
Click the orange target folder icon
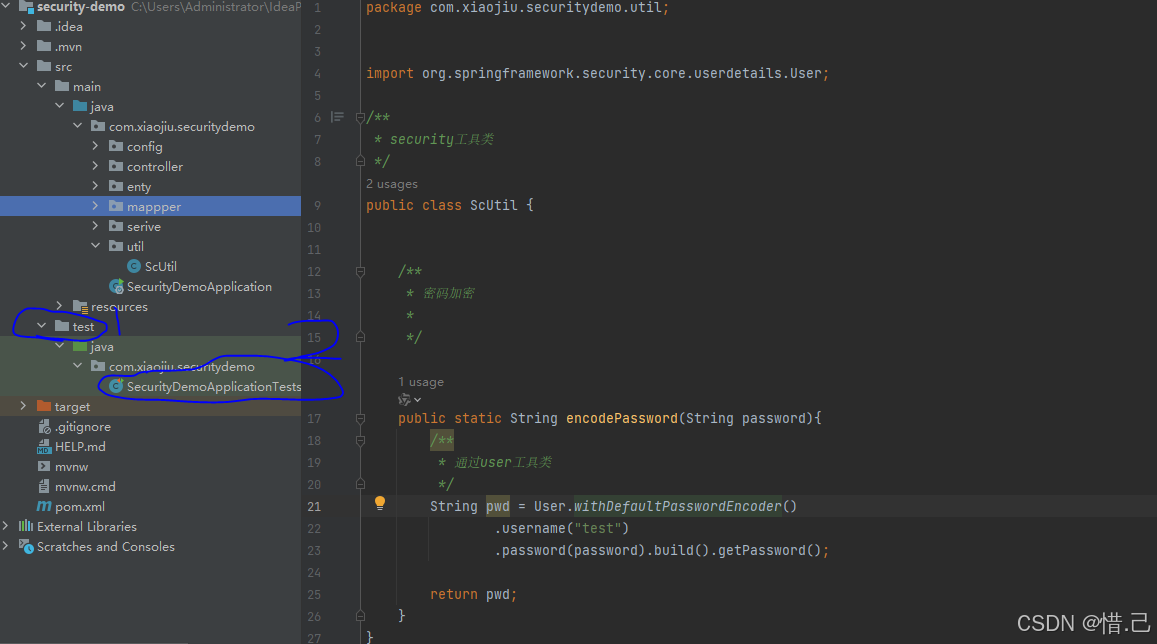[x=44, y=406]
